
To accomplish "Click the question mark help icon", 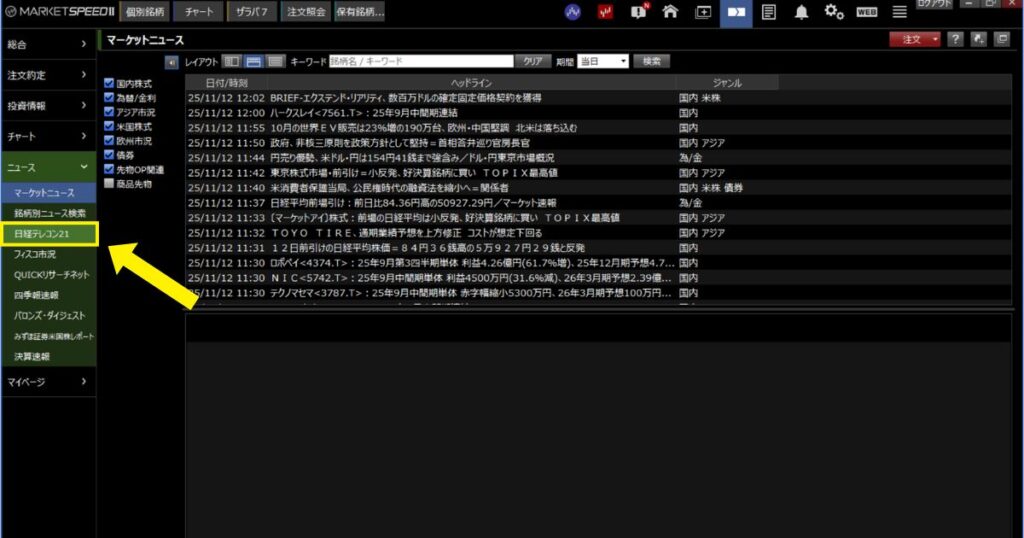I will [x=955, y=39].
